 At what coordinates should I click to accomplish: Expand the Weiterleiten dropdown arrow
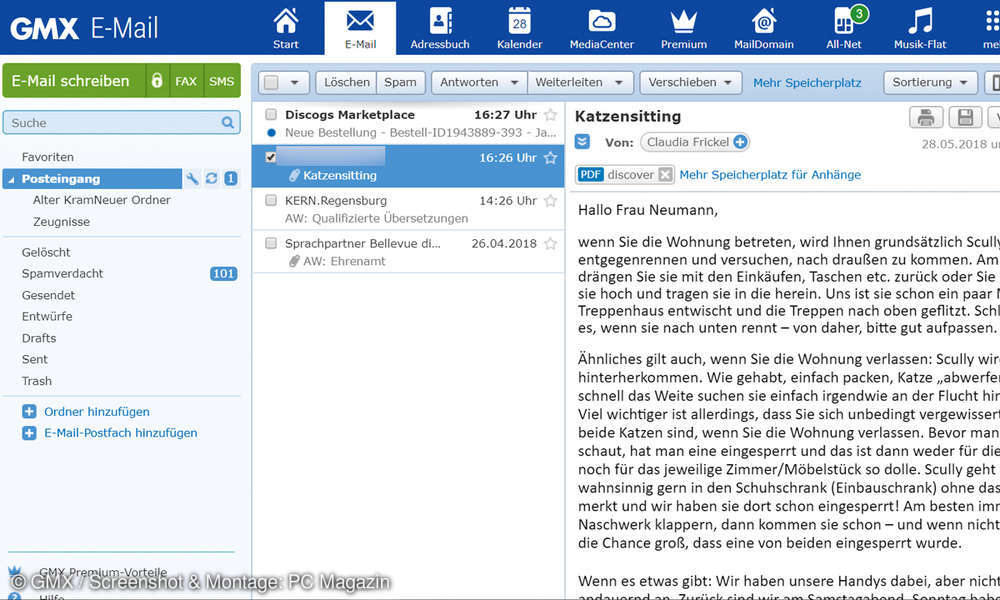618,82
